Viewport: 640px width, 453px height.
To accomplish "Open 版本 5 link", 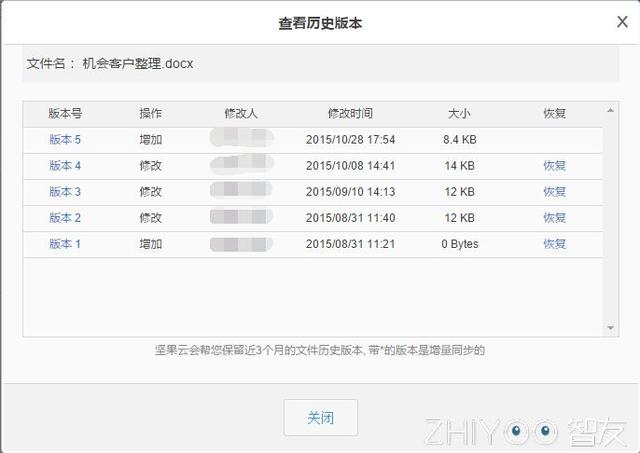I will point(65,140).
